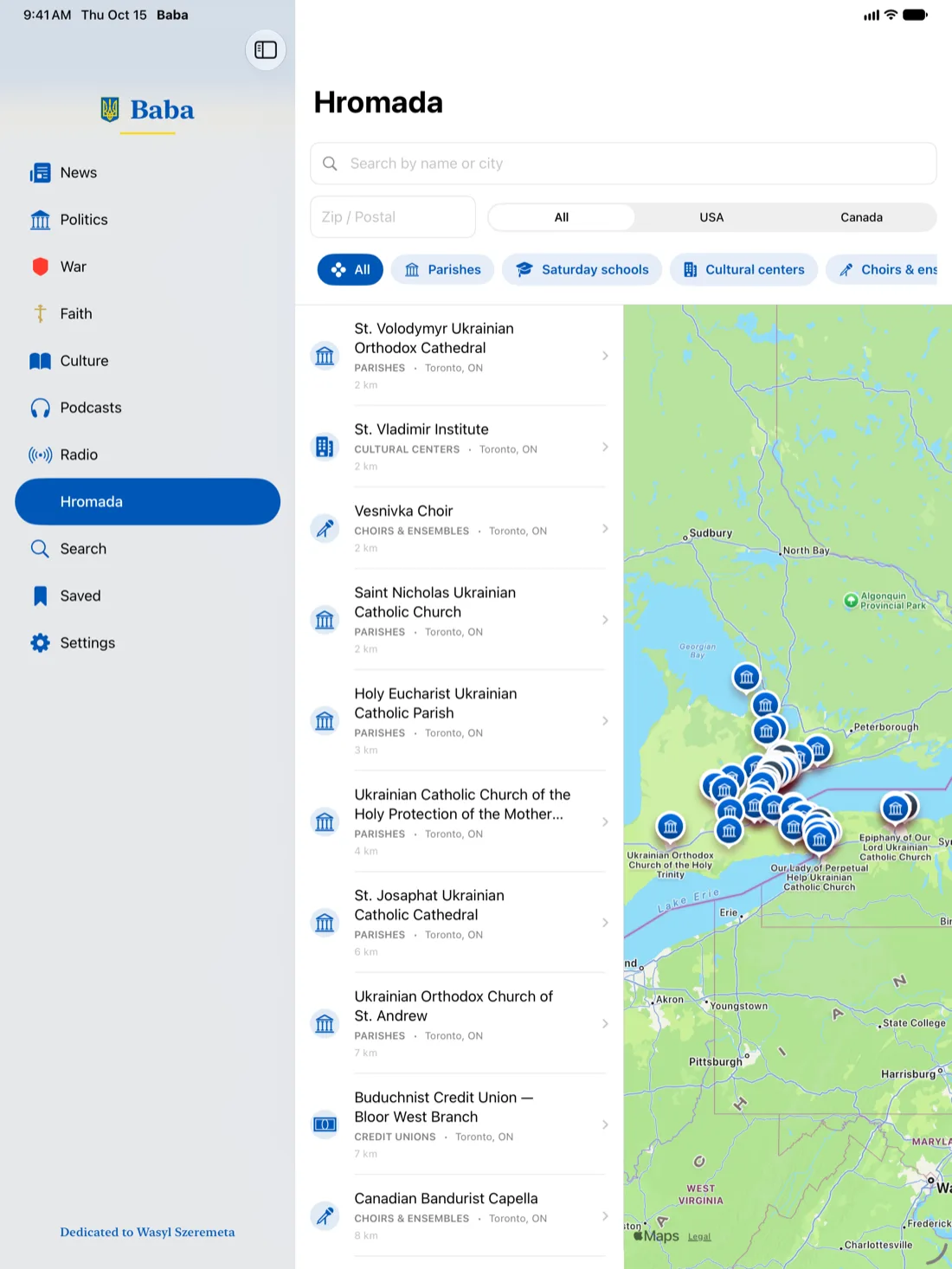The height and width of the screenshot is (1269, 952).
Task: Open the Dedicated to Wasyl Szeremeta link
Action: pos(147,1232)
